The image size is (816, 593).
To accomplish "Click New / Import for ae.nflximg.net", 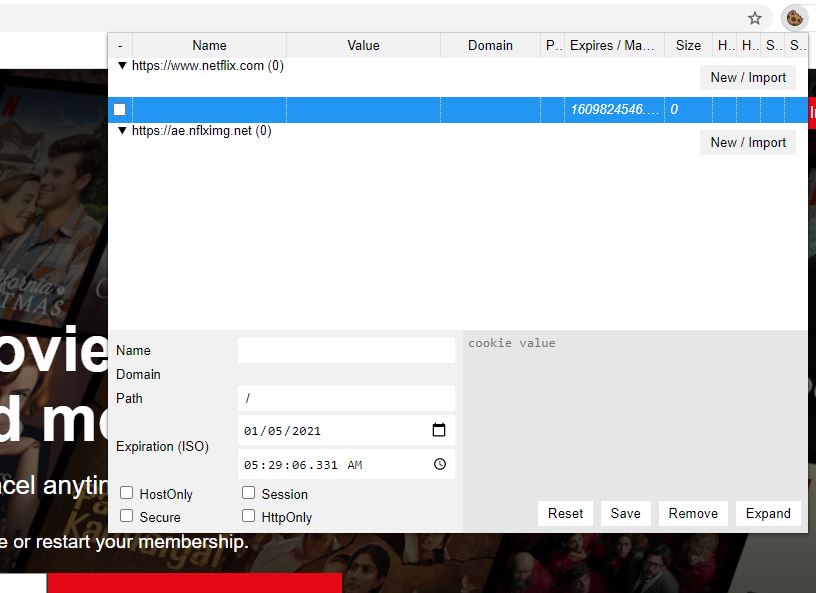I will pyautogui.click(x=748, y=143).
